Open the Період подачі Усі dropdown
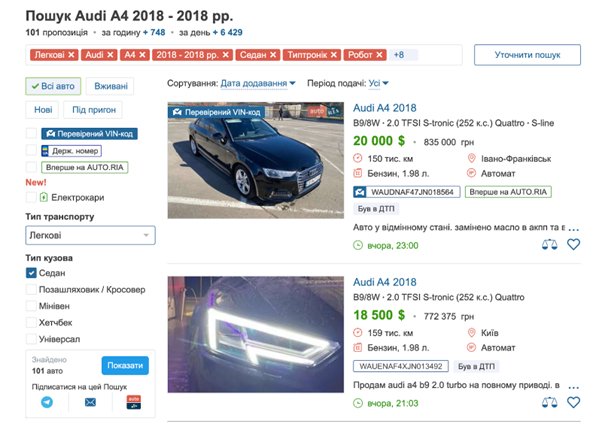The image size is (602, 427). [x=379, y=83]
